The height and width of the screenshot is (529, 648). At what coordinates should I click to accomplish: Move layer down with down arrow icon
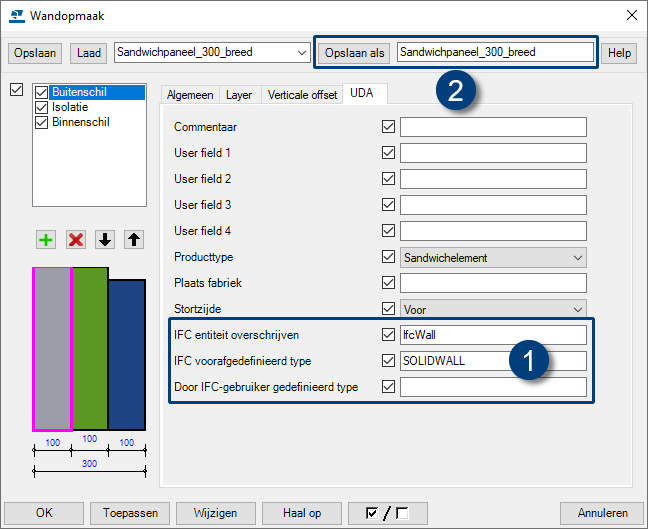[x=105, y=240]
